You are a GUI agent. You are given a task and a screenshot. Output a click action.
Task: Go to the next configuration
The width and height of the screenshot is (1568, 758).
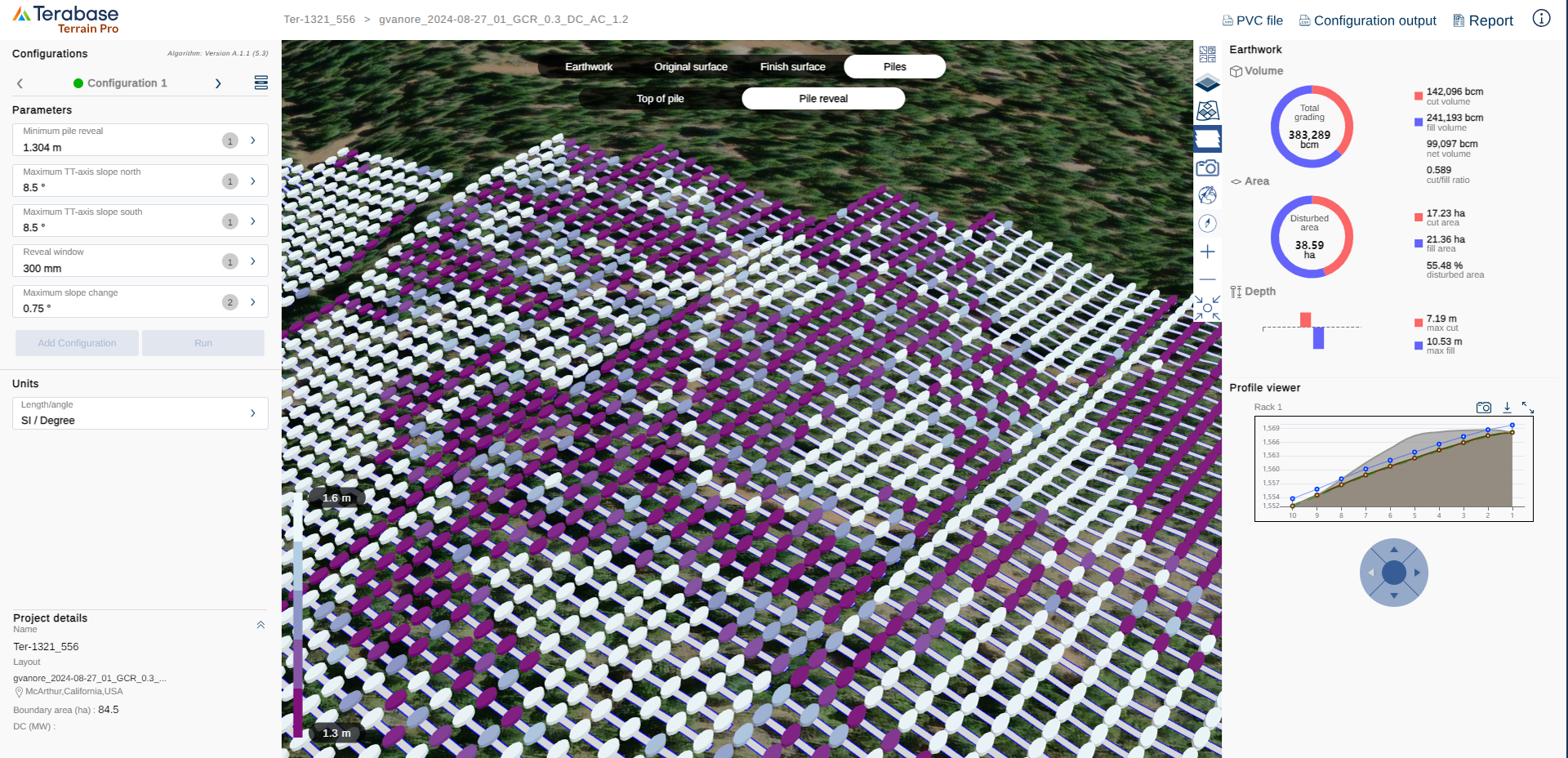click(218, 83)
